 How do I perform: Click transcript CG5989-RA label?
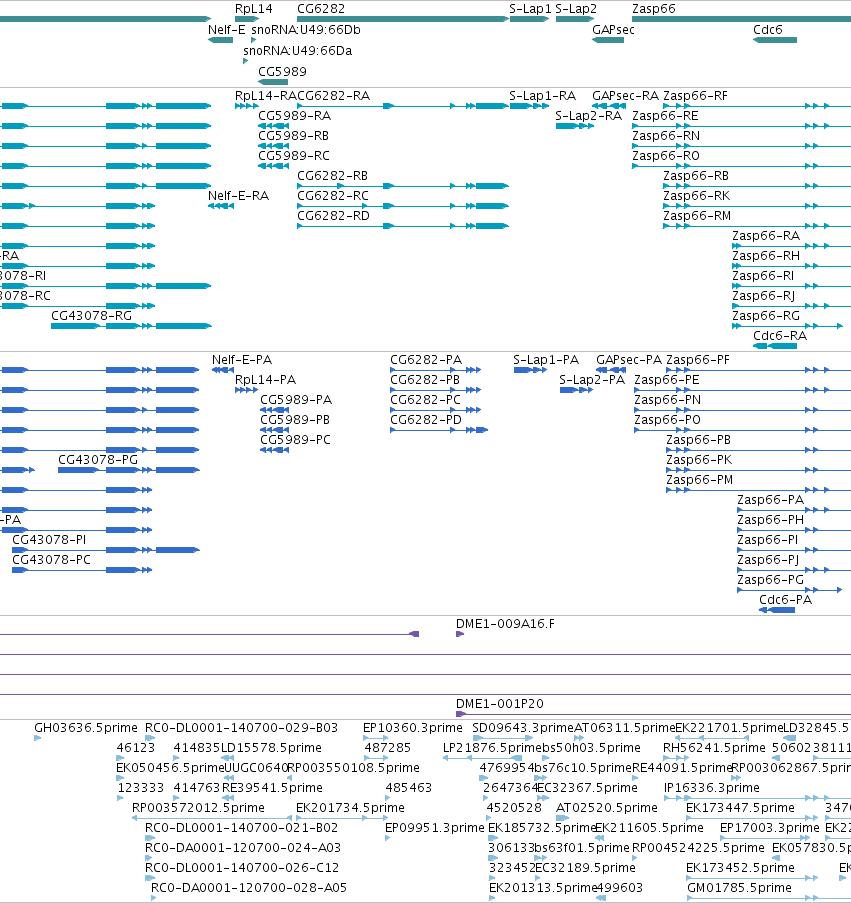pyautogui.click(x=294, y=116)
